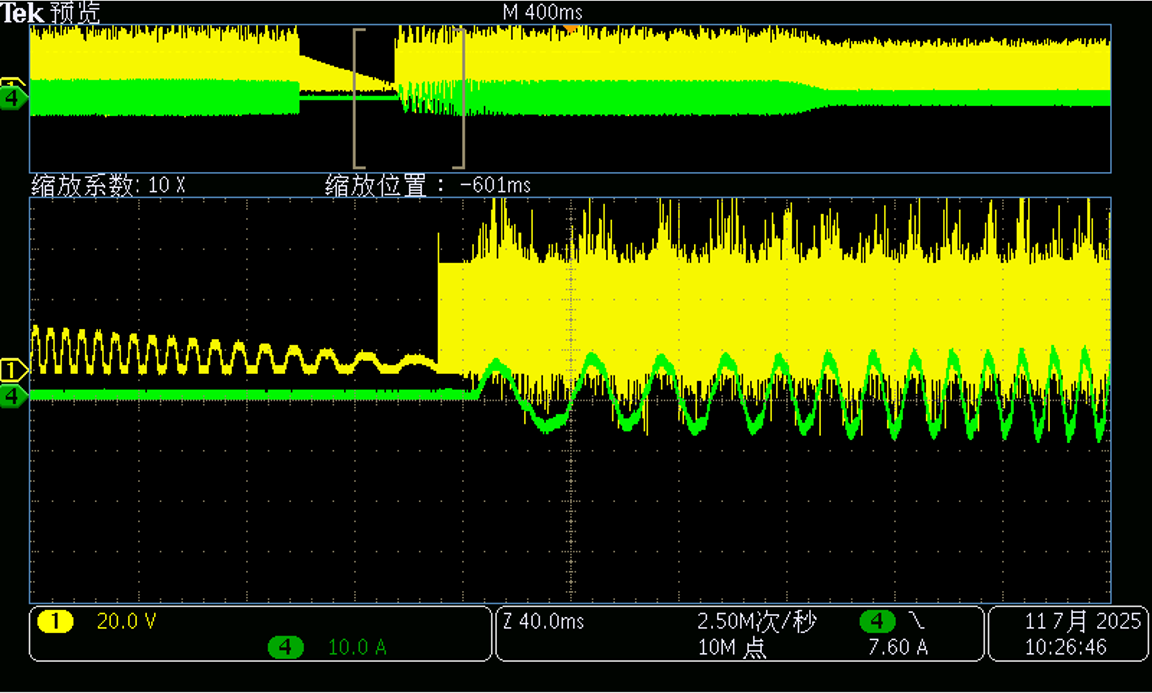The image size is (1152, 693).
Task: Click the falling edge trigger slope icon
Action: pos(915,622)
